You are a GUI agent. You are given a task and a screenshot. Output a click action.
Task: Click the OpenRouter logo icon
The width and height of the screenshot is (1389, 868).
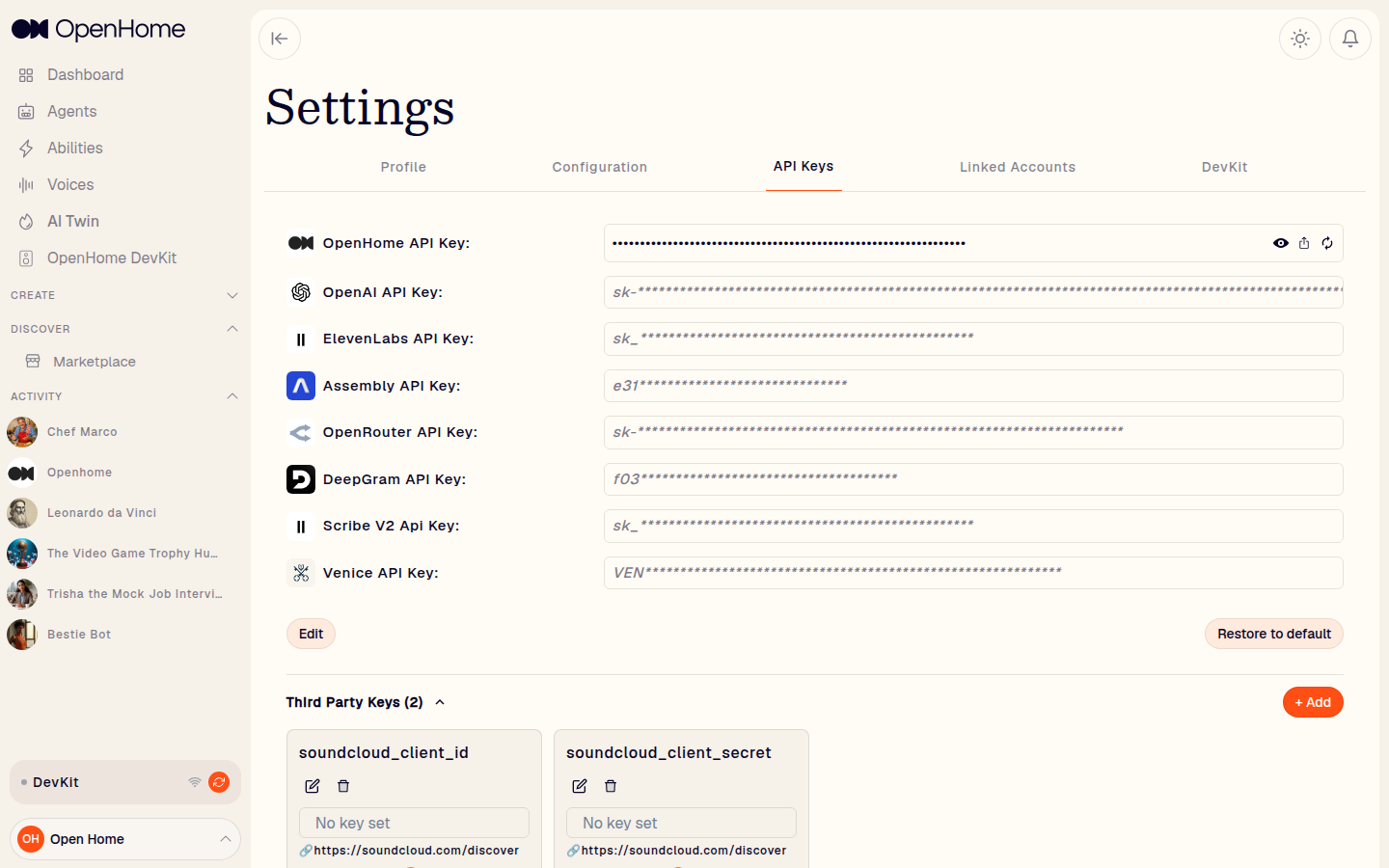(301, 433)
